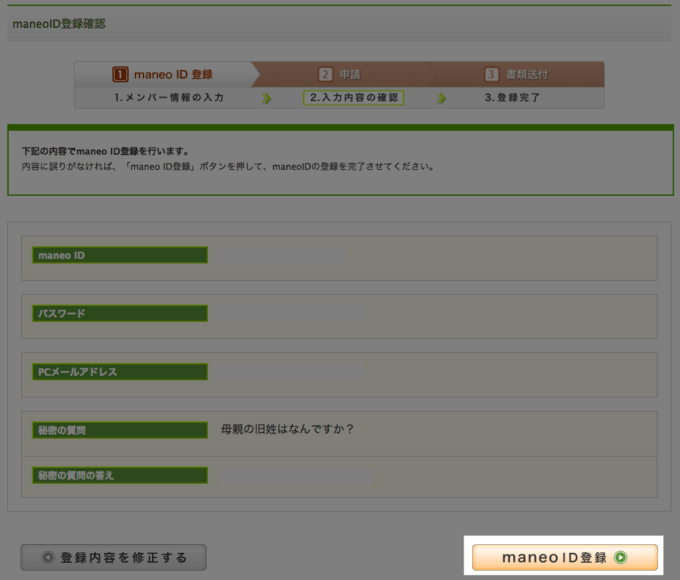The height and width of the screenshot is (580, 680).
Task: Select the 2 申請 step tab
Action: click(x=342, y=75)
